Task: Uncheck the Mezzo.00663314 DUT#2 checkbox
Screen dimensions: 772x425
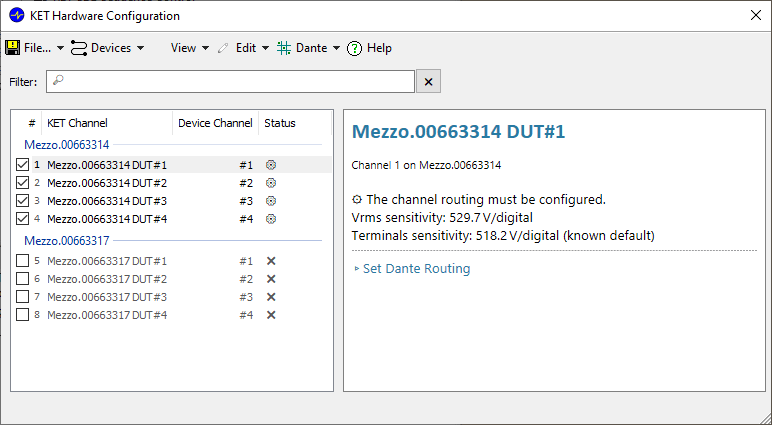Action: coord(22,183)
